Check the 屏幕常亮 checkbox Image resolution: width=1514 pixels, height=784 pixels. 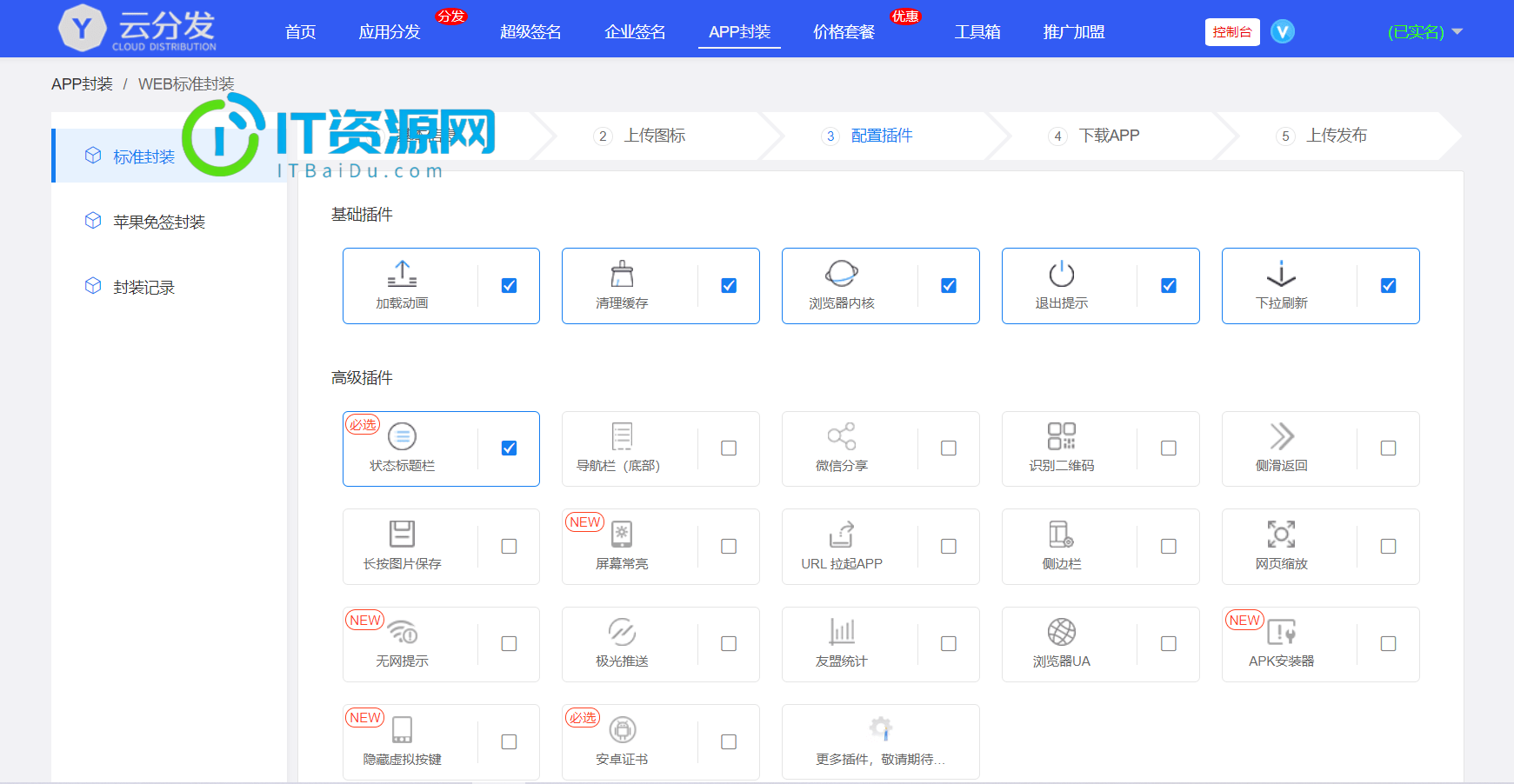click(x=729, y=546)
